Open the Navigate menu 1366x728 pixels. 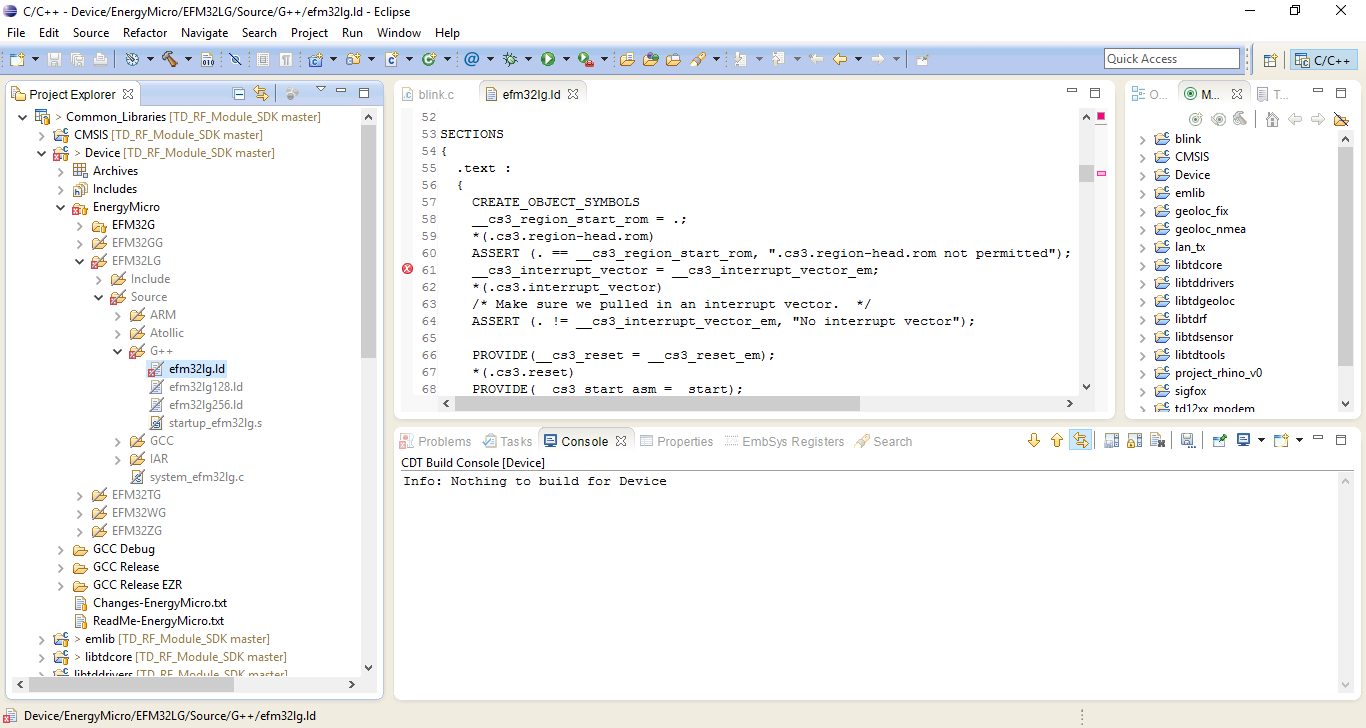point(204,33)
